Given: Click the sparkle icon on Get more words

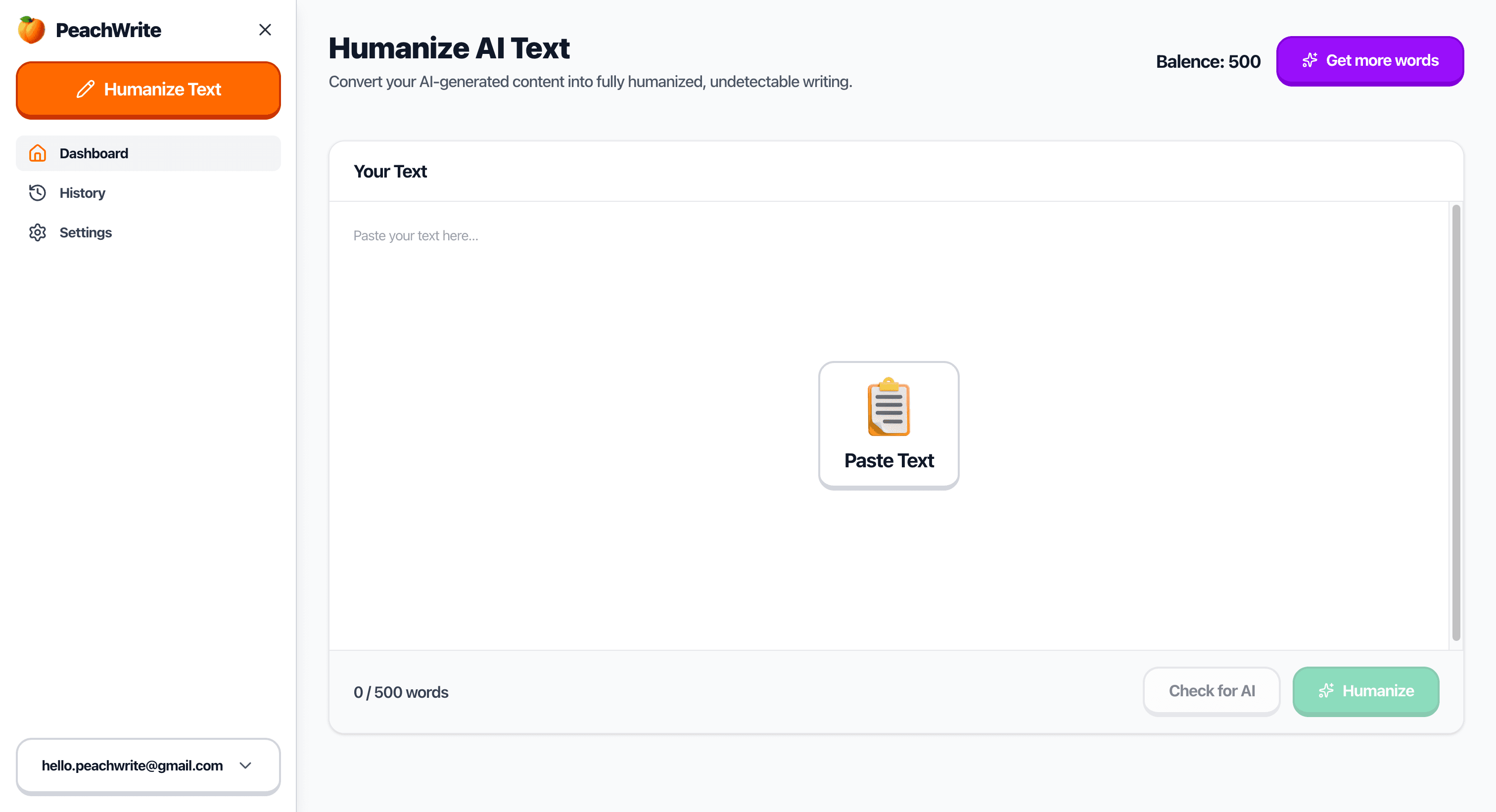Looking at the screenshot, I should (x=1309, y=61).
